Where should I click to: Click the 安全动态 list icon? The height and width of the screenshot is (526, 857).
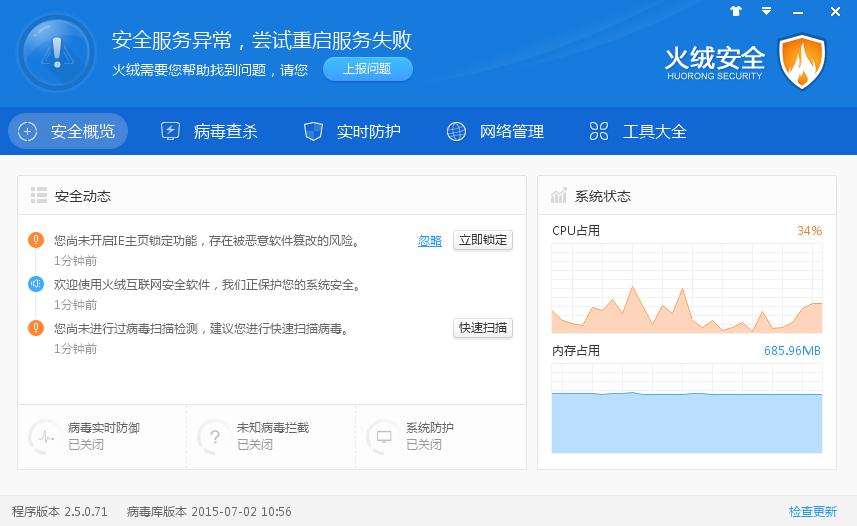[x=39, y=195]
